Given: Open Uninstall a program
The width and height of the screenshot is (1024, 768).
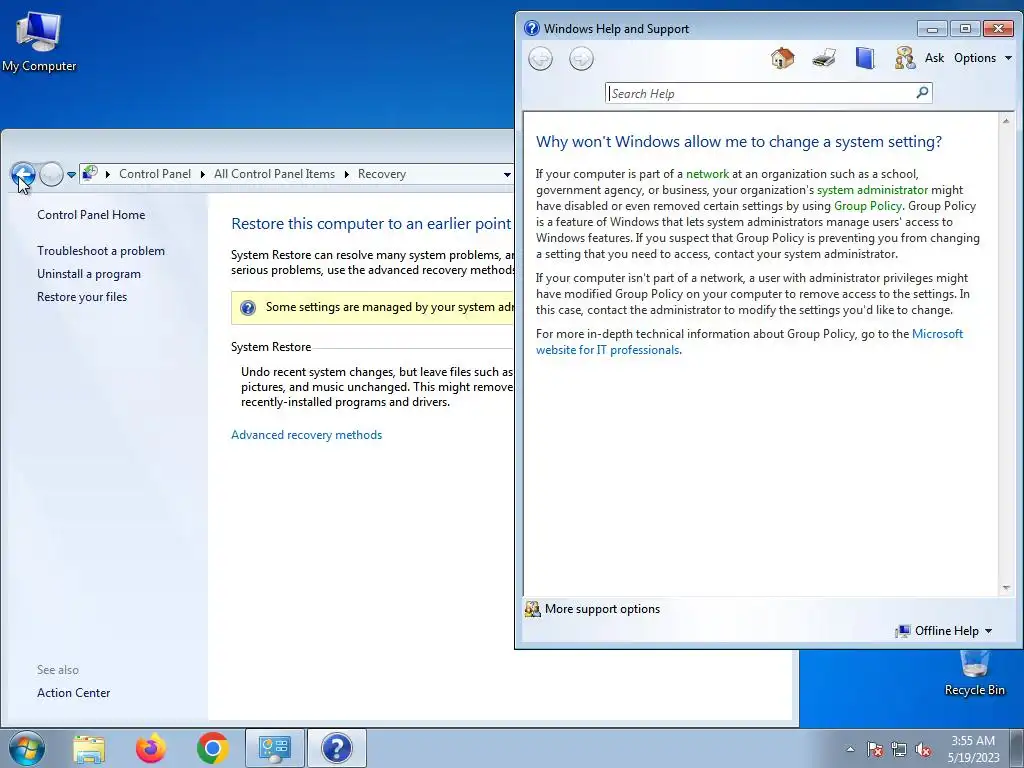Looking at the screenshot, I should click(89, 274).
